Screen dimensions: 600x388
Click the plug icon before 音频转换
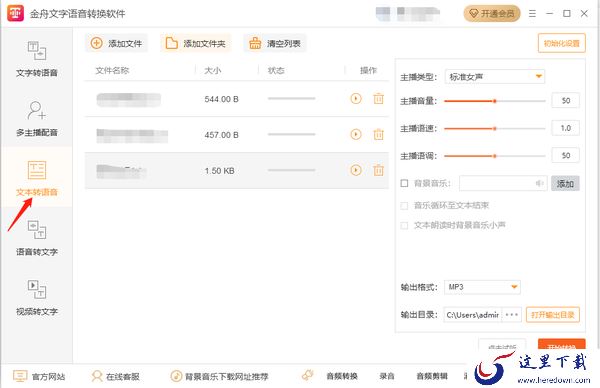(308, 375)
